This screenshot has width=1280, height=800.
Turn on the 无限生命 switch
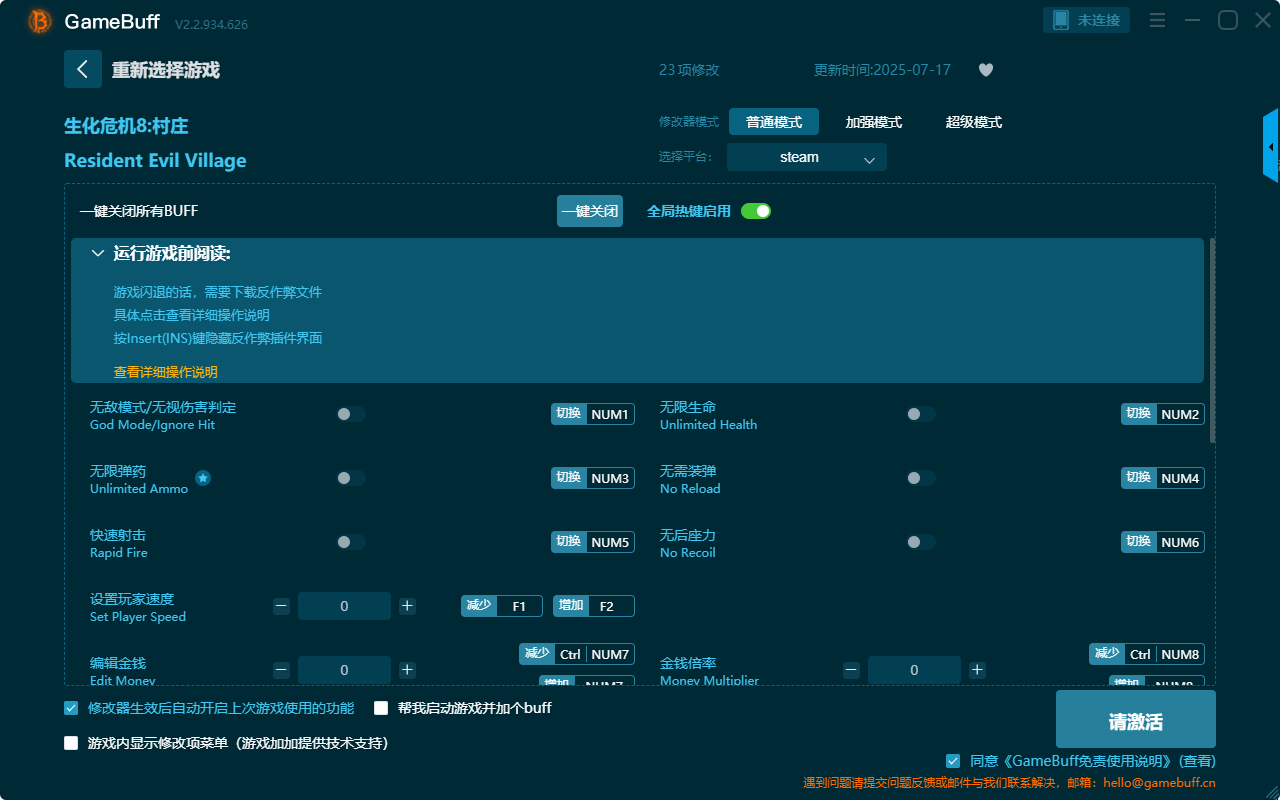[x=920, y=413]
